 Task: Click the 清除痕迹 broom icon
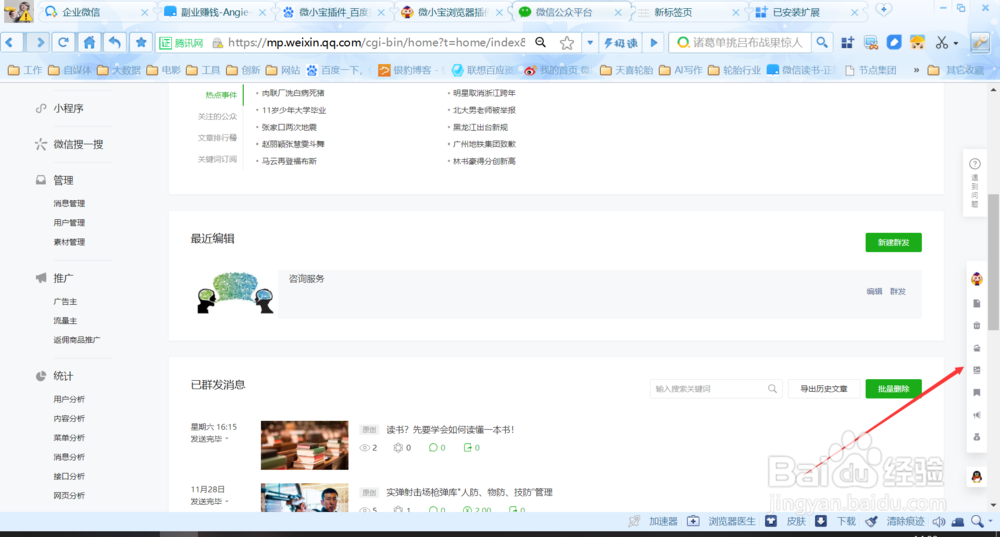point(872,521)
